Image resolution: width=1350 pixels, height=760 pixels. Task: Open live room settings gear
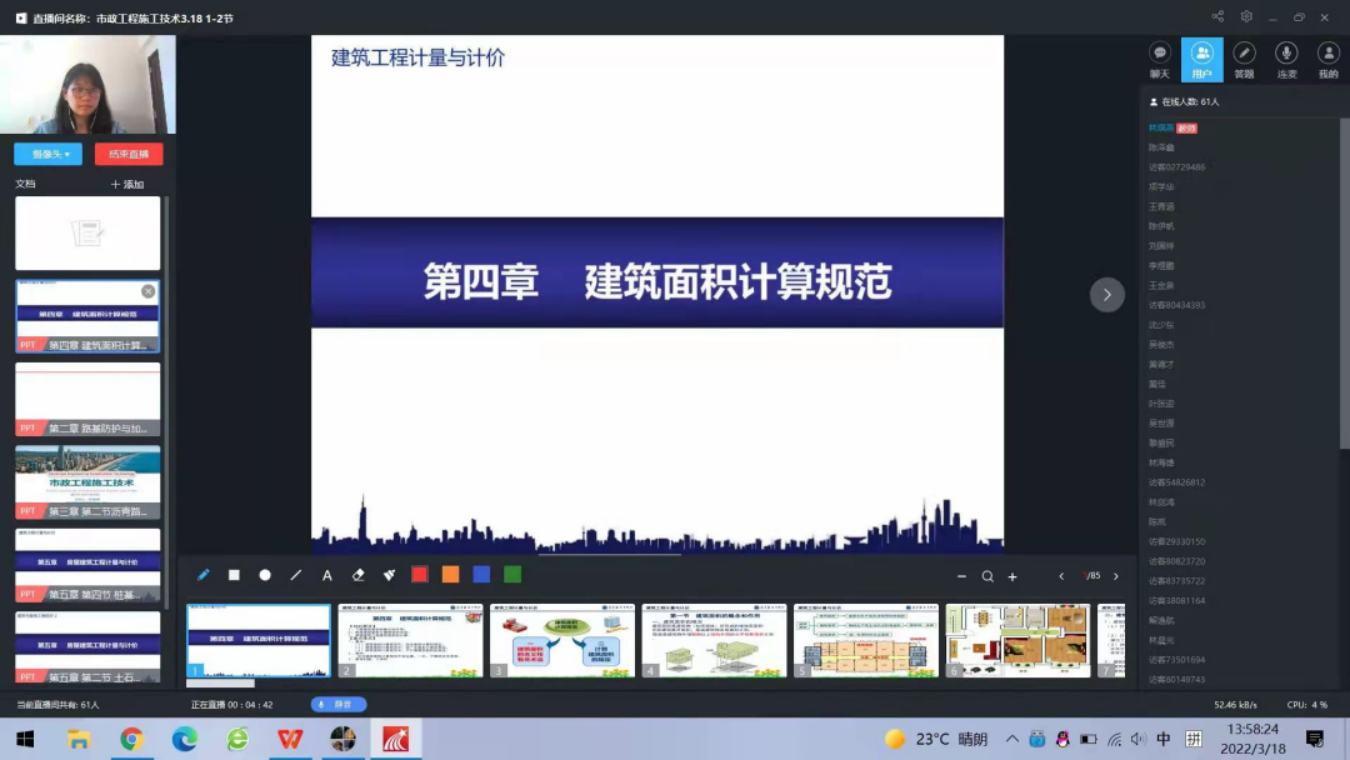coord(1246,17)
